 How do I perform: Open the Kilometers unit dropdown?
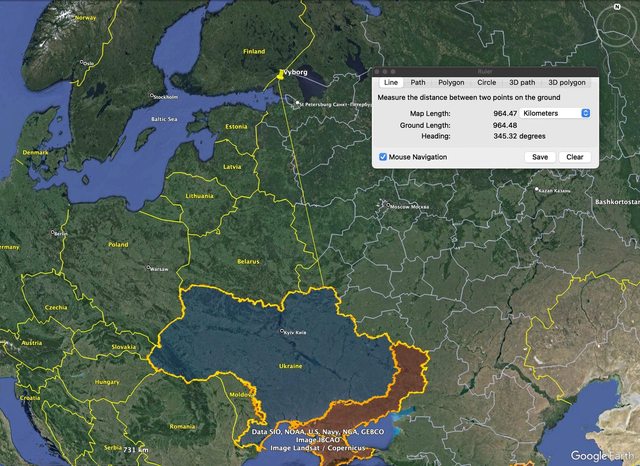pyautogui.click(x=557, y=113)
